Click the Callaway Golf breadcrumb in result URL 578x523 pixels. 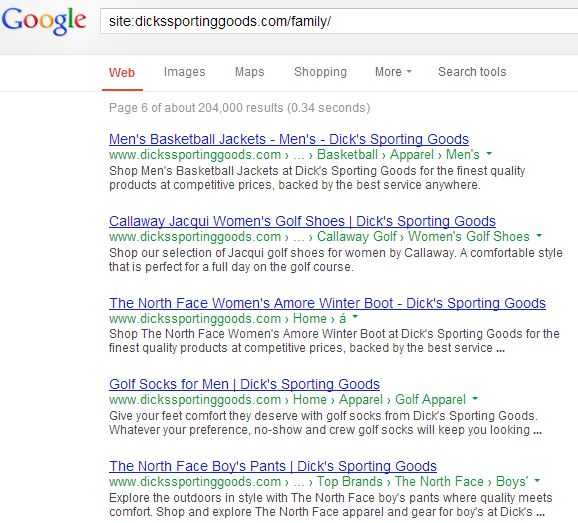pyautogui.click(x=356, y=236)
